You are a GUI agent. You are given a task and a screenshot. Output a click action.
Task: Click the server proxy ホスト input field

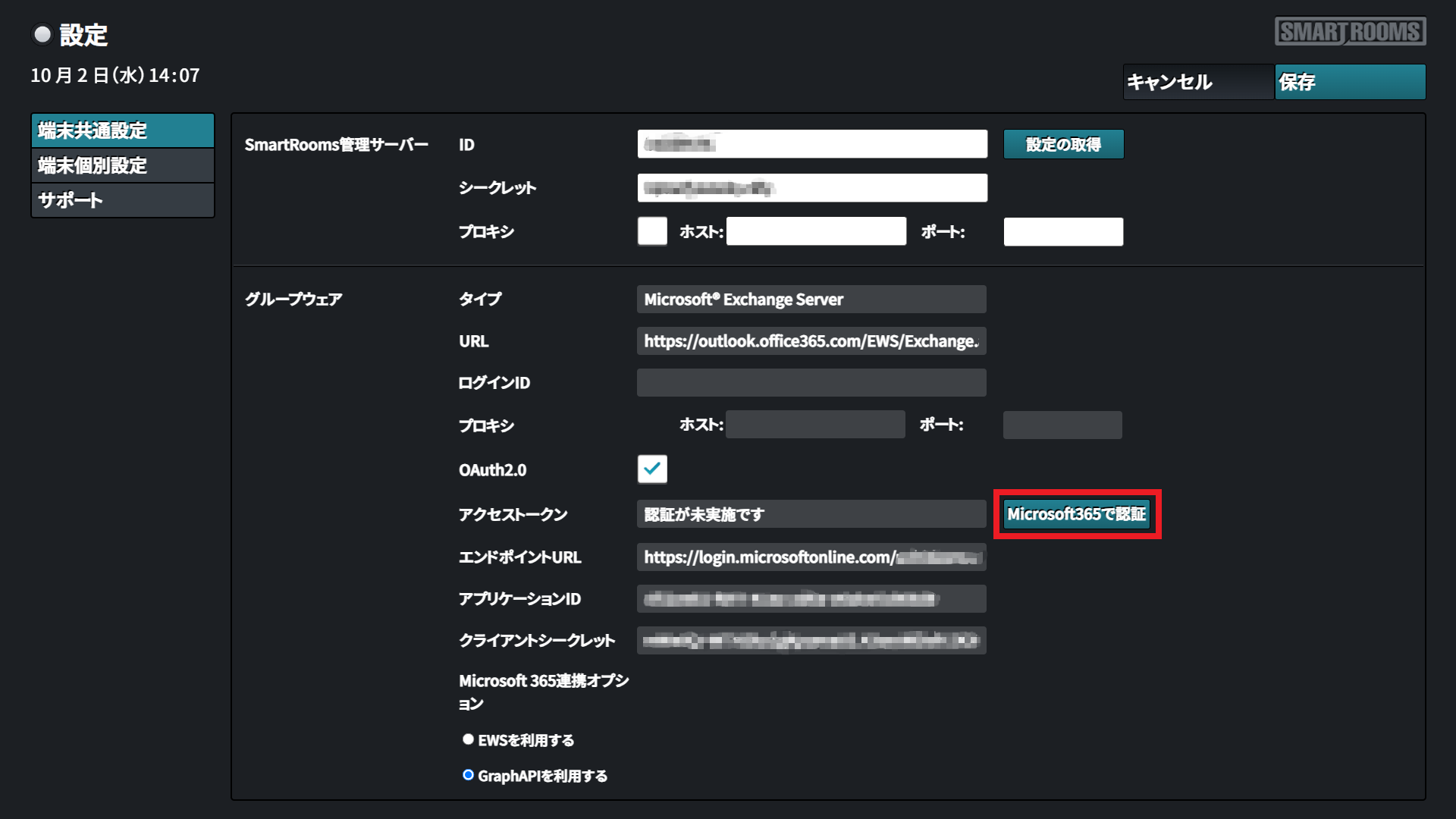click(x=816, y=231)
